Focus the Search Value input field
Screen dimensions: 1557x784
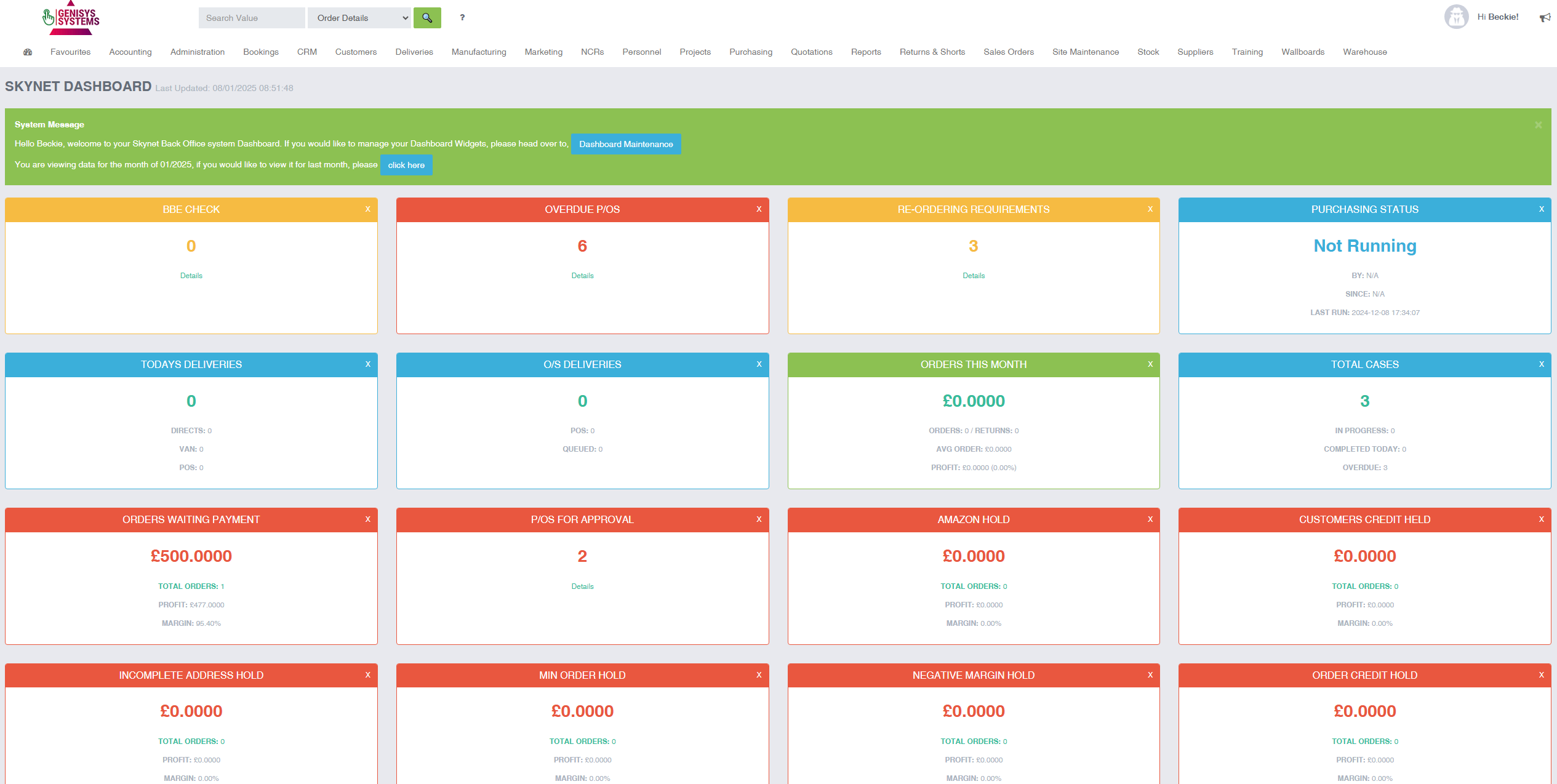click(251, 18)
